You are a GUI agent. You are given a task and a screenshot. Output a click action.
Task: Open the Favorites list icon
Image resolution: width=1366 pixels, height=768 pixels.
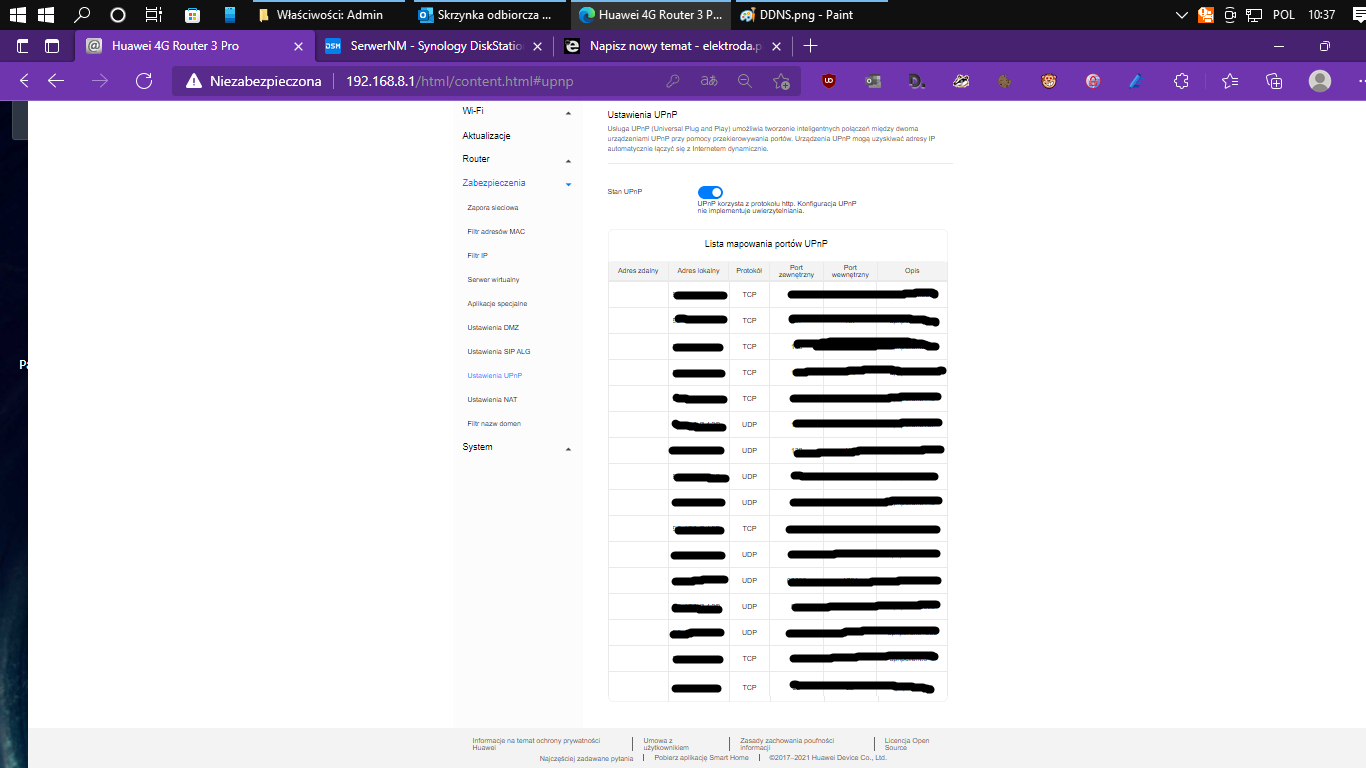pyautogui.click(x=1230, y=81)
